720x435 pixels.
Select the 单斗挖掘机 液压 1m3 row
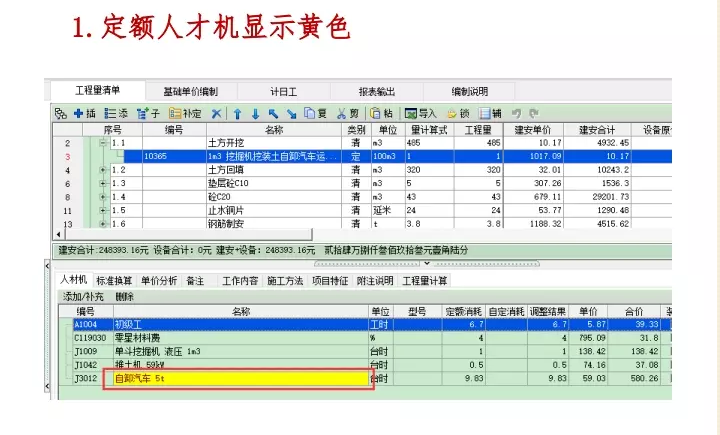[240, 352]
